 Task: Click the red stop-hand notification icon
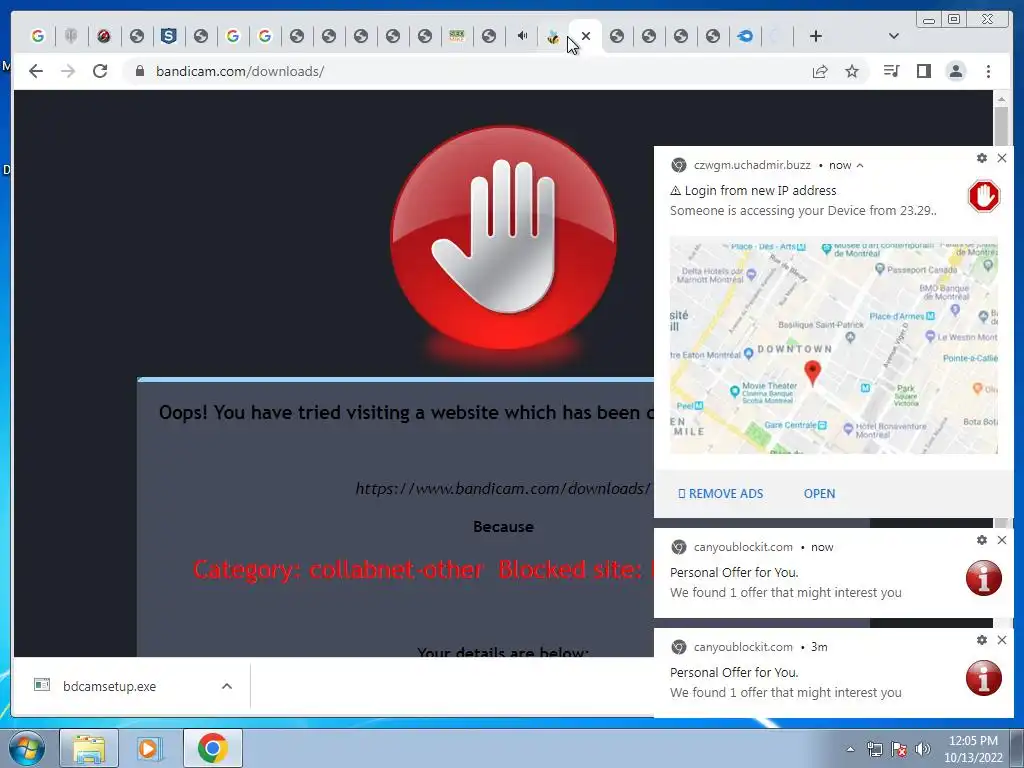coord(984,196)
